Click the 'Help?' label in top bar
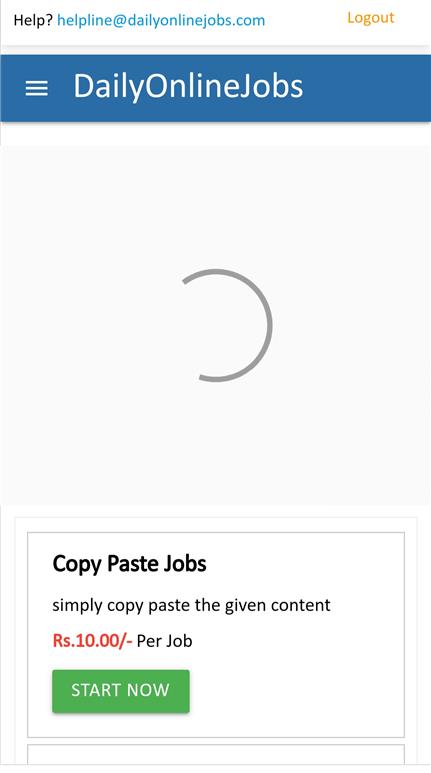Image resolution: width=431 pixels, height=773 pixels. coord(33,20)
